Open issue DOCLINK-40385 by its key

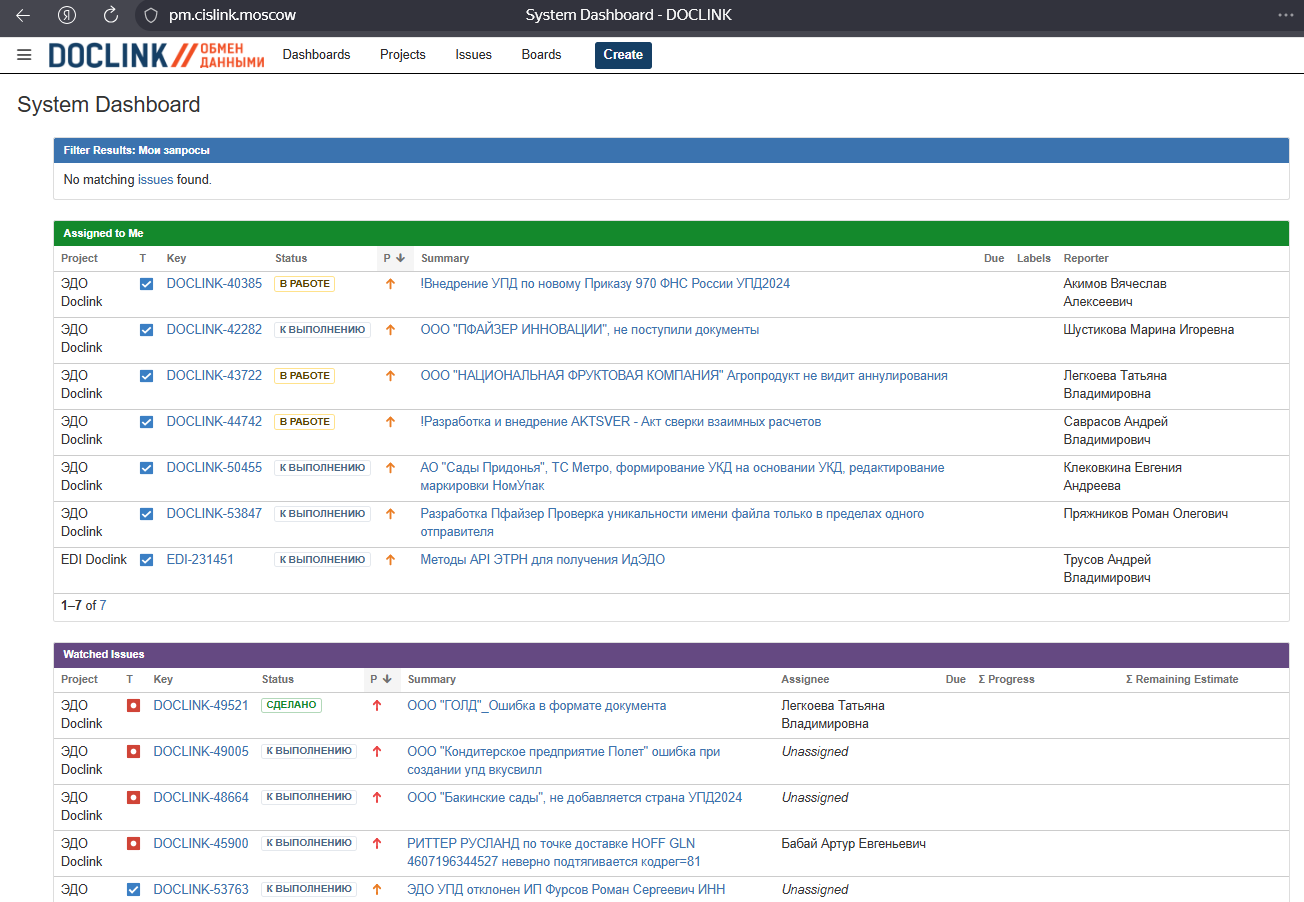pos(214,284)
